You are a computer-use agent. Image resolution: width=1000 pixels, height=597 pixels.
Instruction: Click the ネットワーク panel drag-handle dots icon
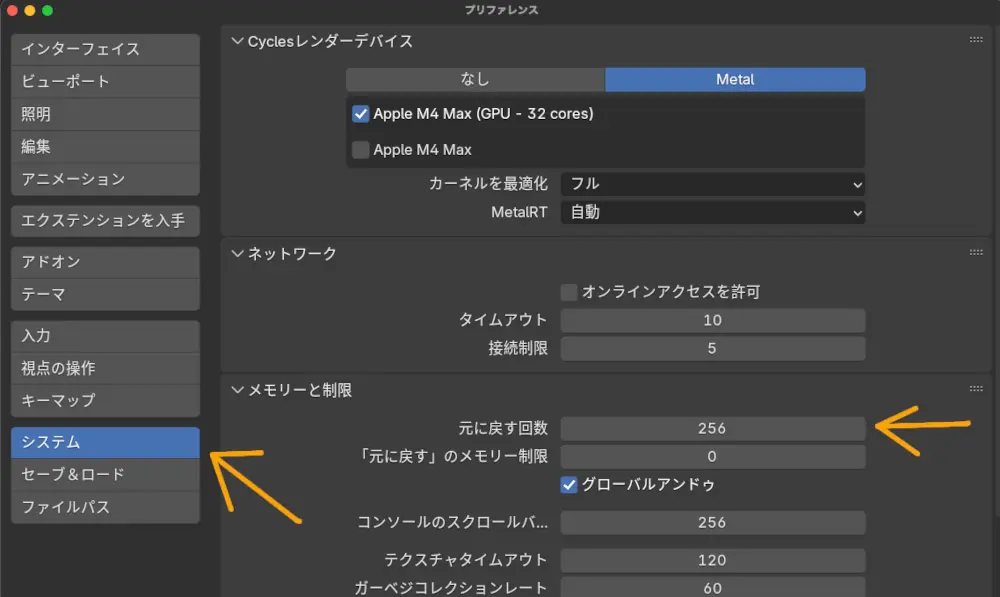(x=976, y=252)
